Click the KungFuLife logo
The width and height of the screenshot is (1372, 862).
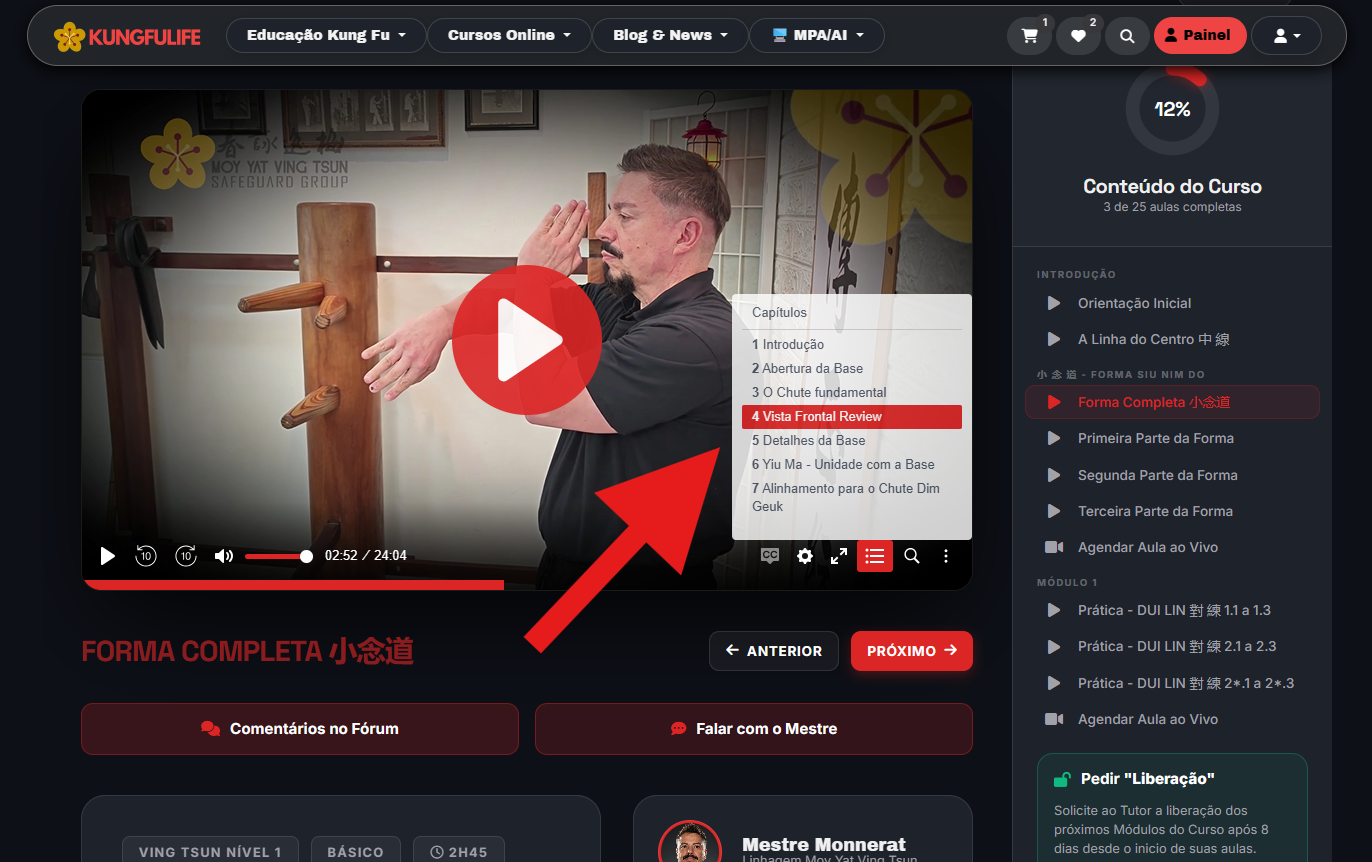(x=127, y=37)
